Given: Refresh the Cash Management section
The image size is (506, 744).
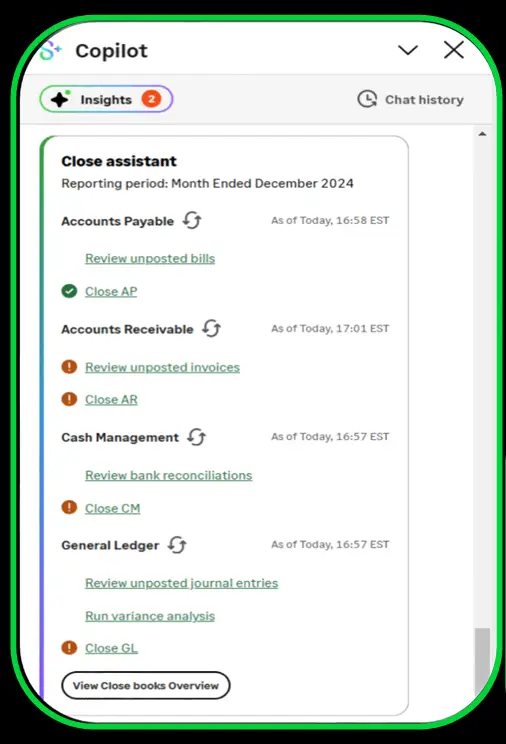Looking at the screenshot, I should click(x=197, y=437).
